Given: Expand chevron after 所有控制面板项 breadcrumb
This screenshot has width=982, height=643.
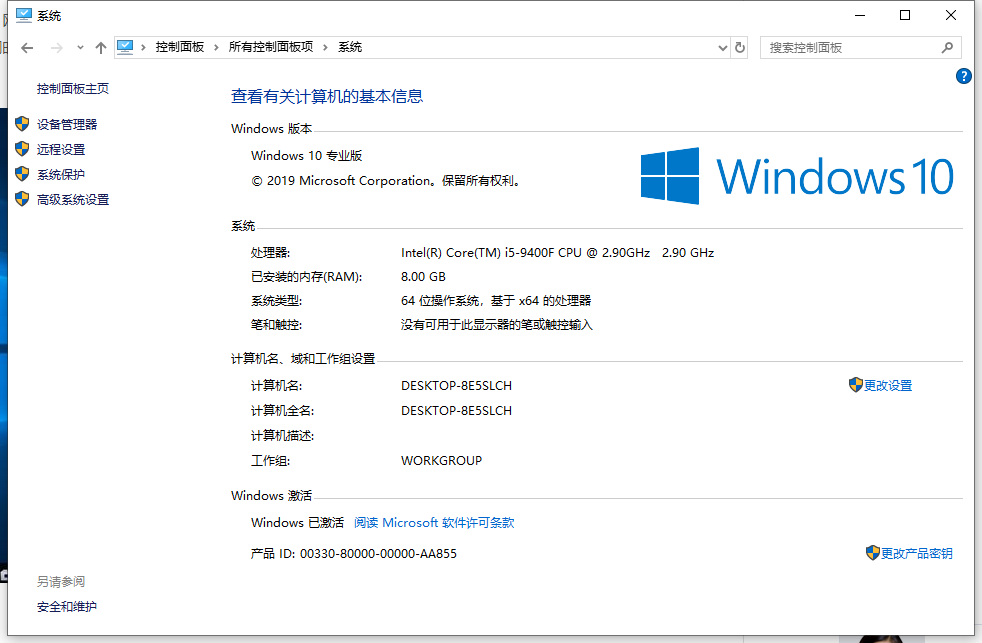Looking at the screenshot, I should coord(325,48).
